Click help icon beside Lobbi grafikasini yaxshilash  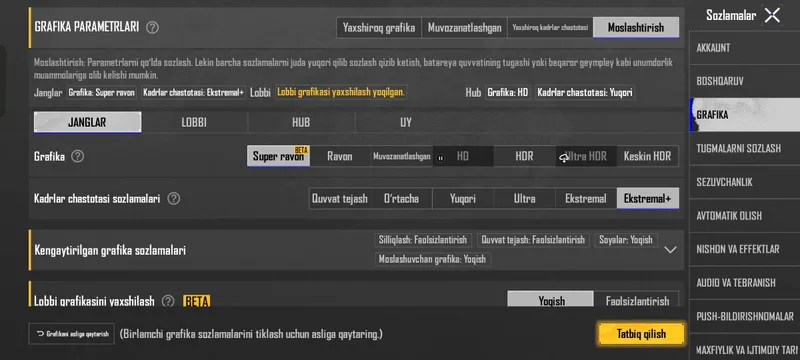pos(168,301)
